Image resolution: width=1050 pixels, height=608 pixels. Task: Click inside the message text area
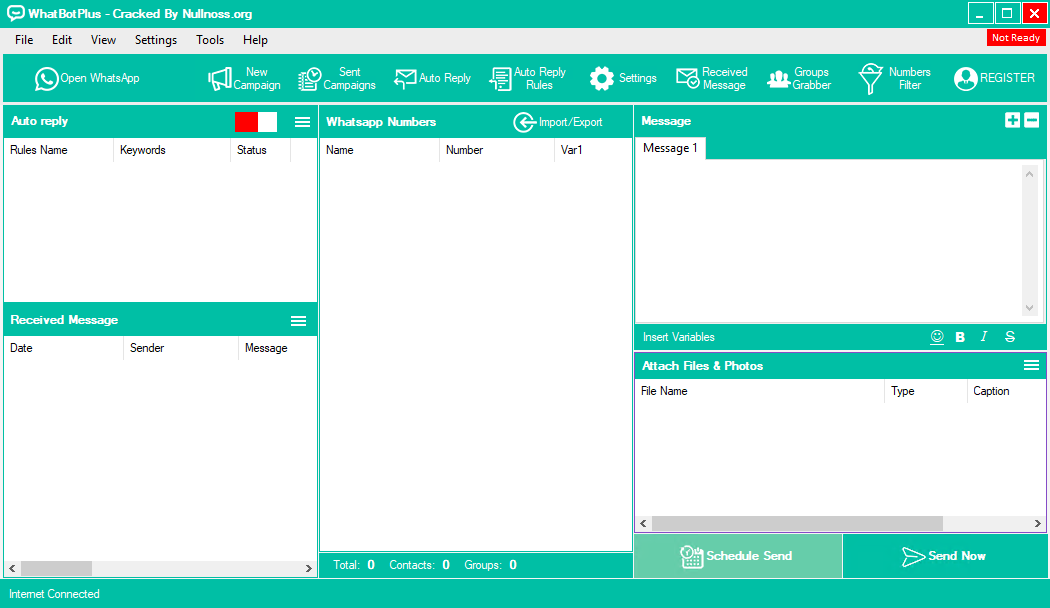click(828, 241)
